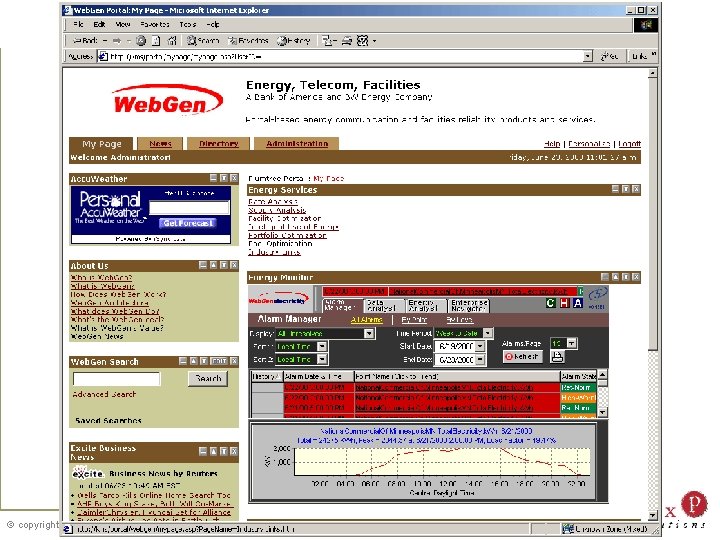Open the IE Favorites toolbar button
The image size is (720, 540).
click(x=248, y=41)
